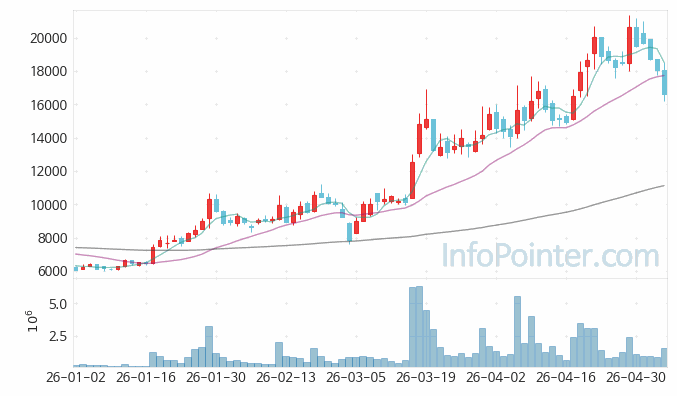Select the 26-01-30 date label
Image resolution: width=677 pixels, height=396 pixels.
coord(216,377)
